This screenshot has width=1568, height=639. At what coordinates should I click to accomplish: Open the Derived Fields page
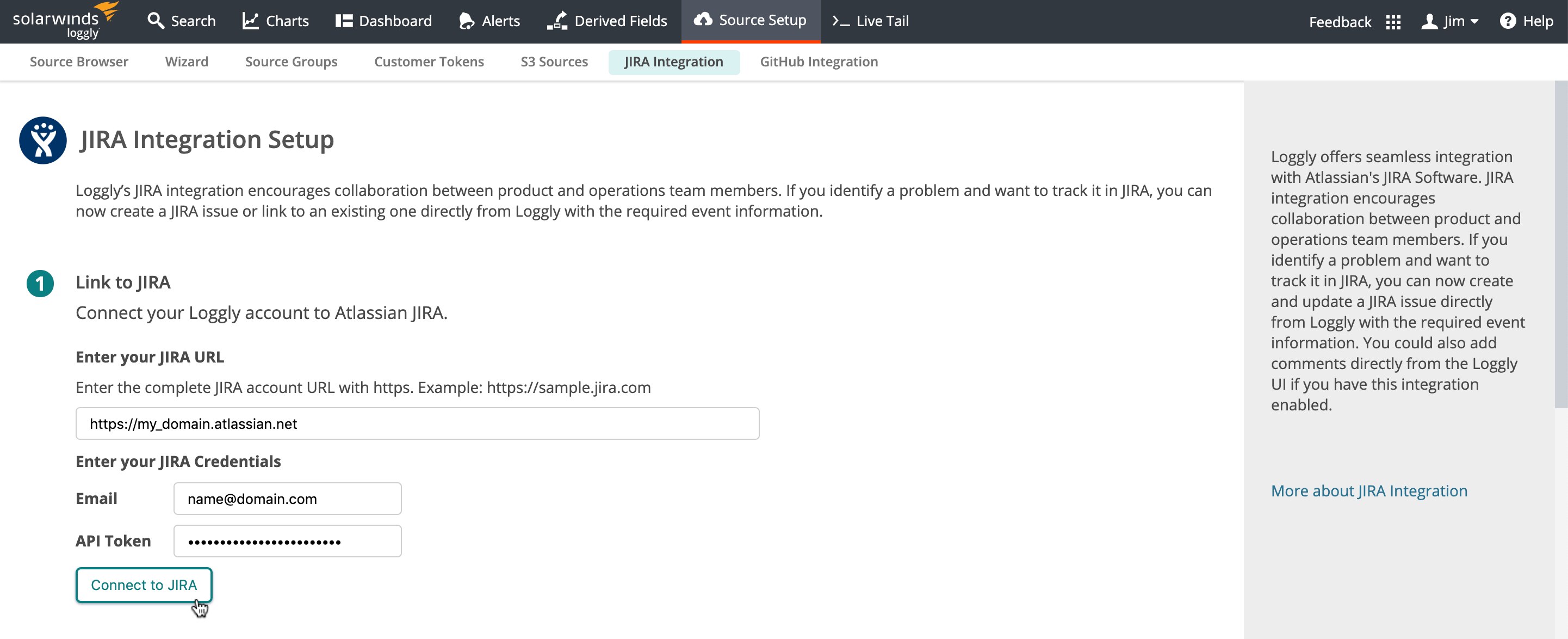pos(608,21)
